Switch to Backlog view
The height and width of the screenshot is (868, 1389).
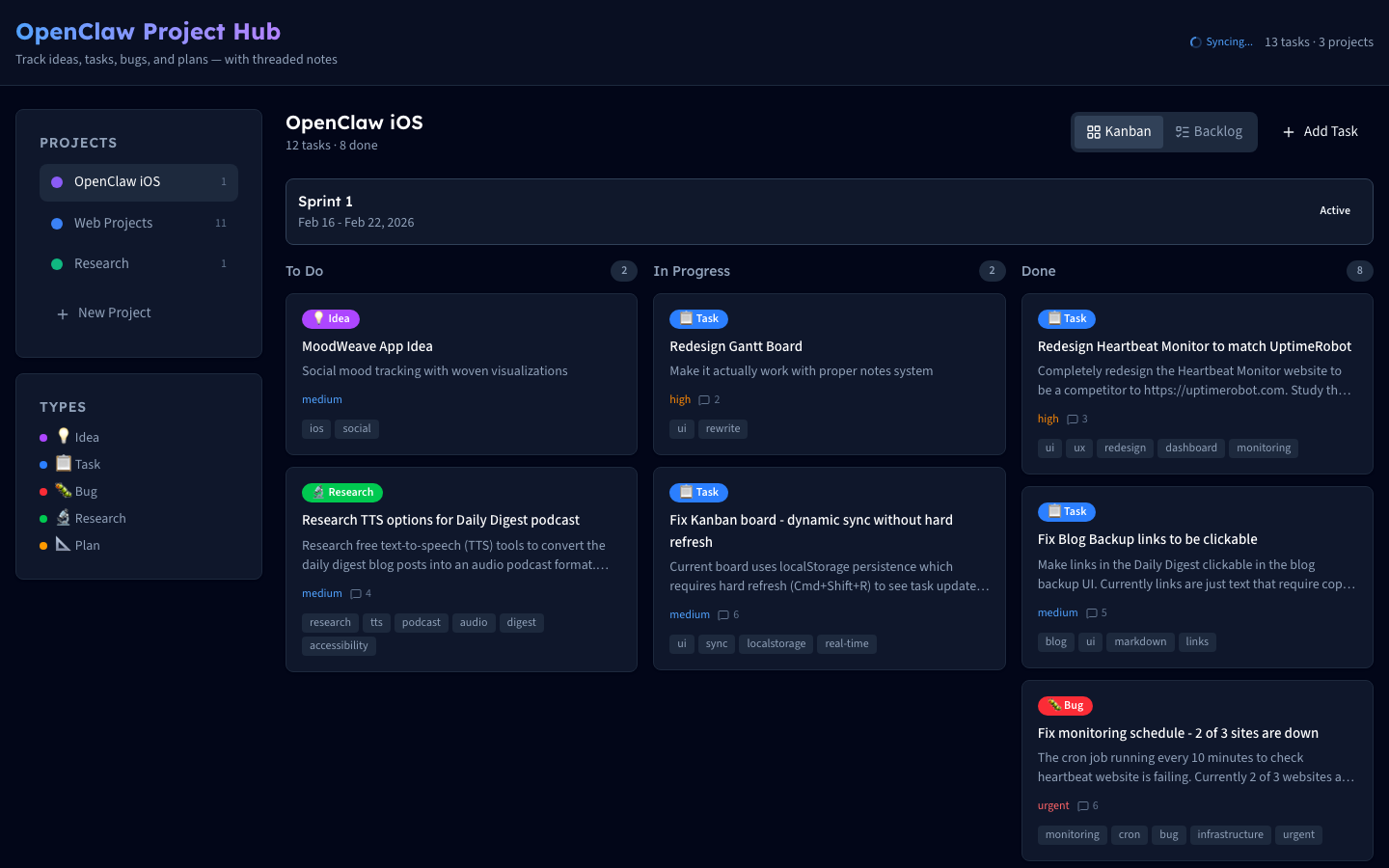(1209, 132)
